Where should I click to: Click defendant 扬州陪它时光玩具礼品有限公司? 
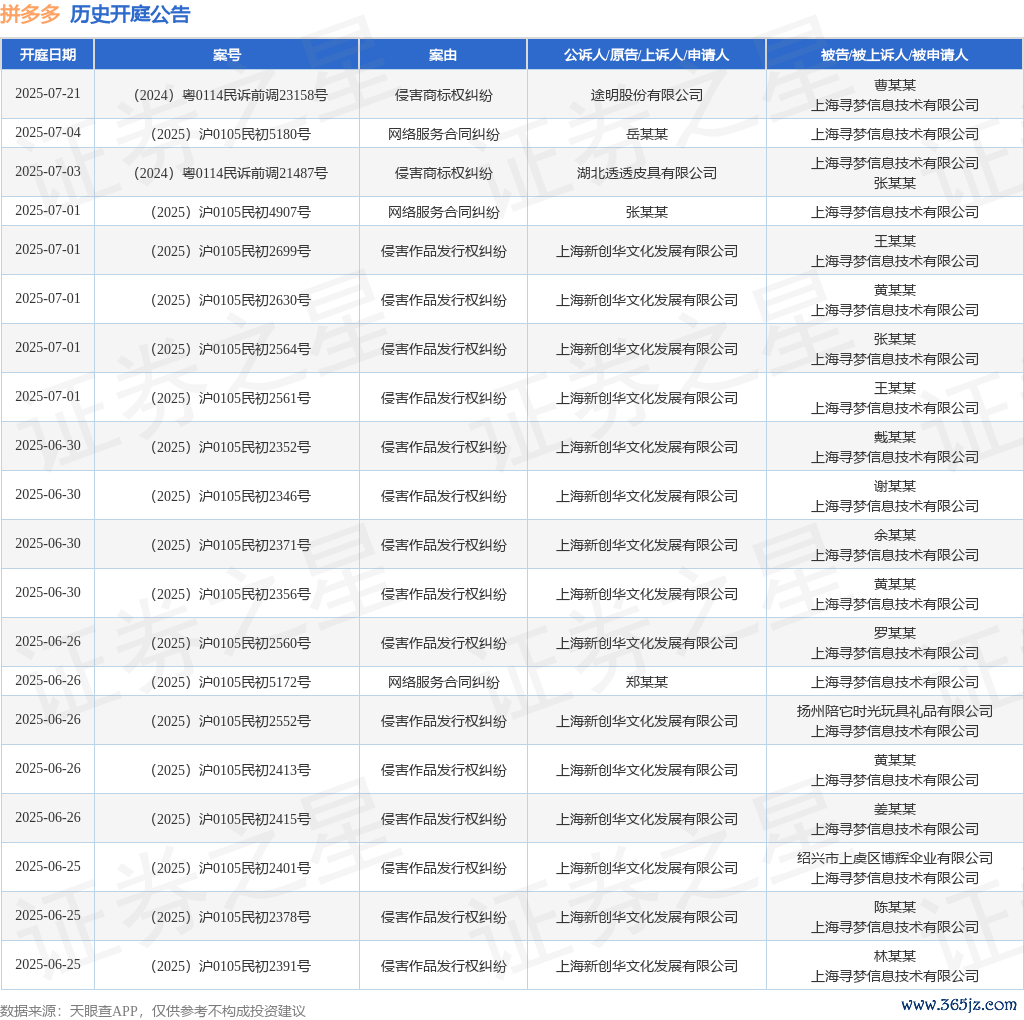tap(895, 712)
